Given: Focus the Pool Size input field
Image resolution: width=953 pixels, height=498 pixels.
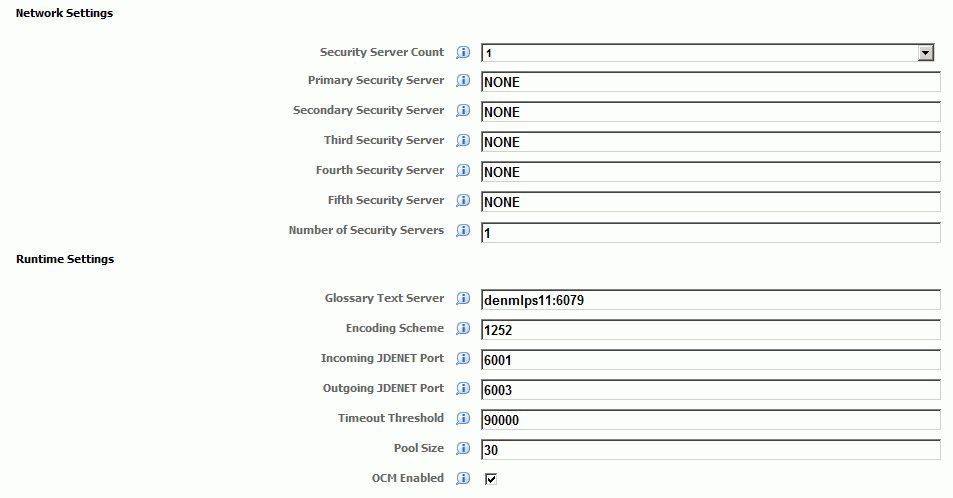Looking at the screenshot, I should (x=710, y=450).
